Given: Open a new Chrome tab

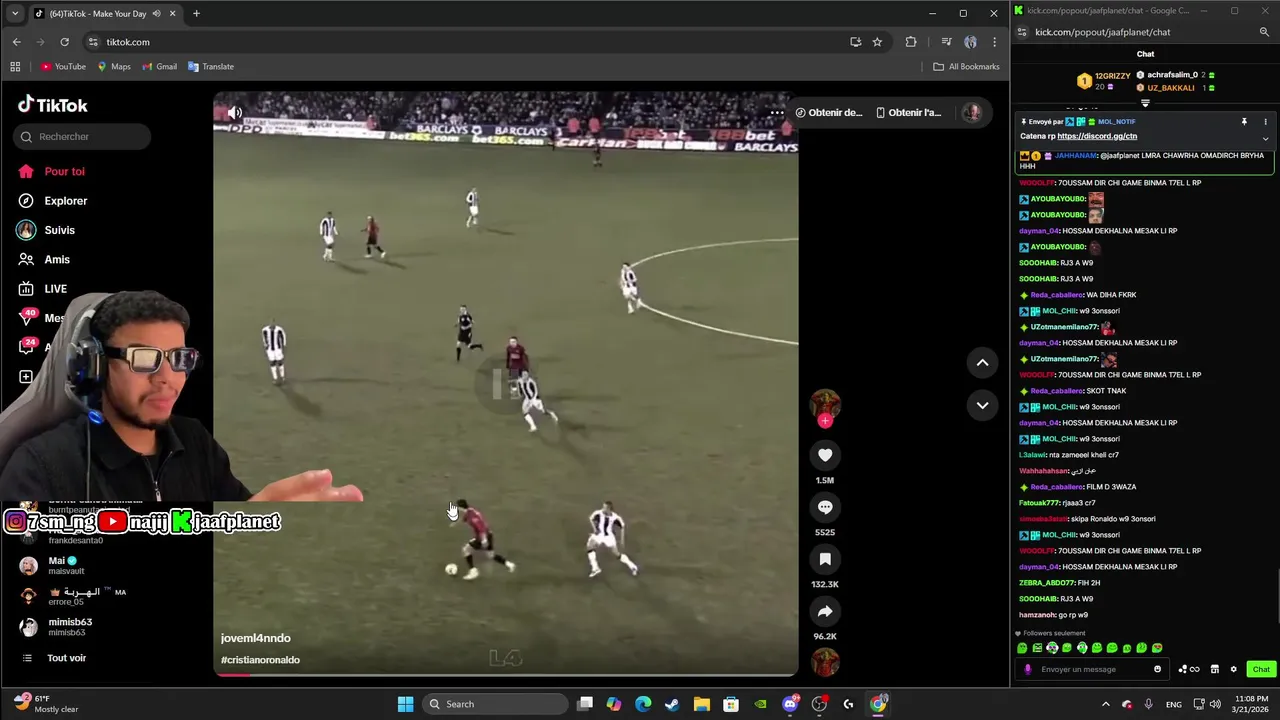Looking at the screenshot, I should pos(196,13).
